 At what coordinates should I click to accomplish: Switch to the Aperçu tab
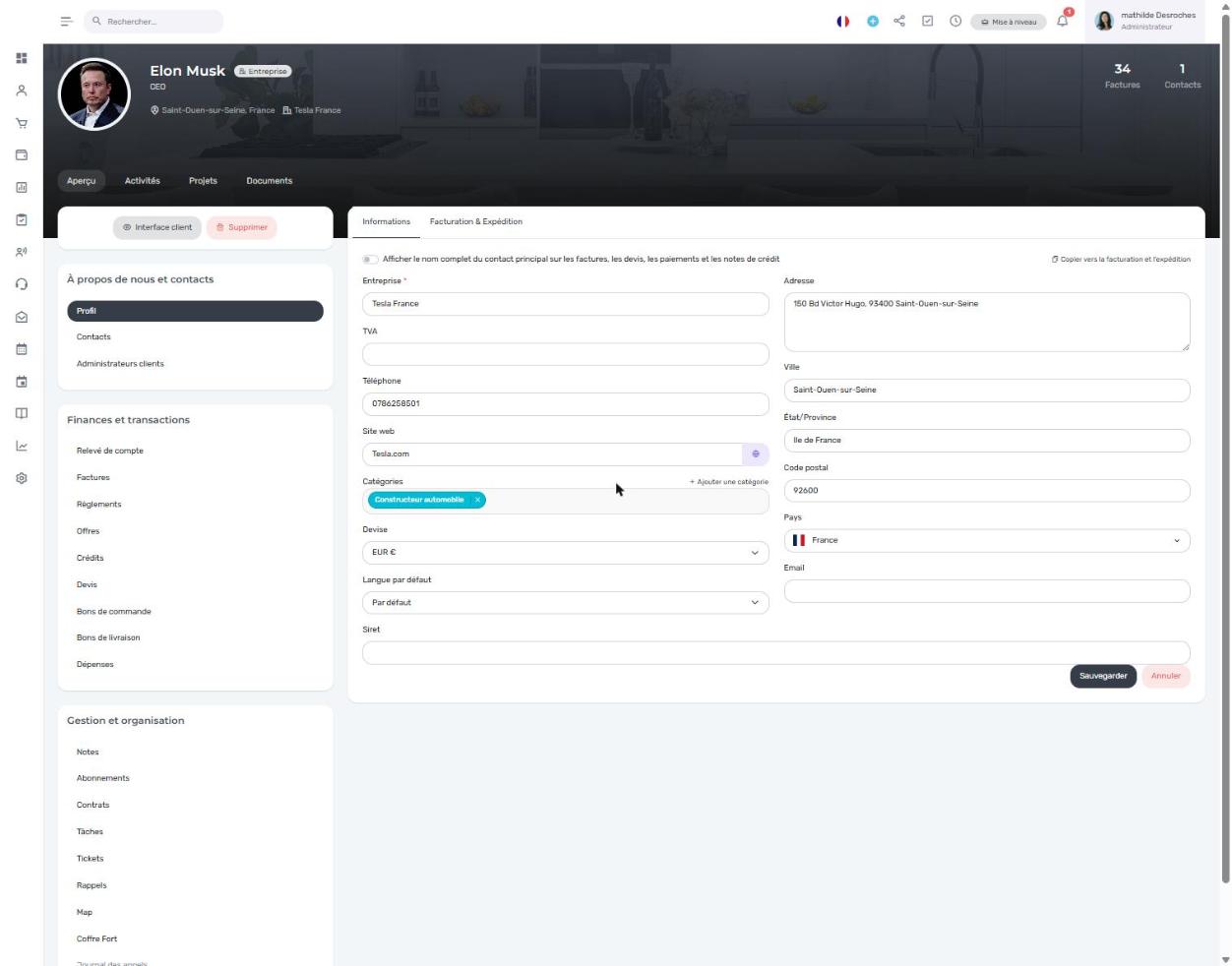(82, 181)
